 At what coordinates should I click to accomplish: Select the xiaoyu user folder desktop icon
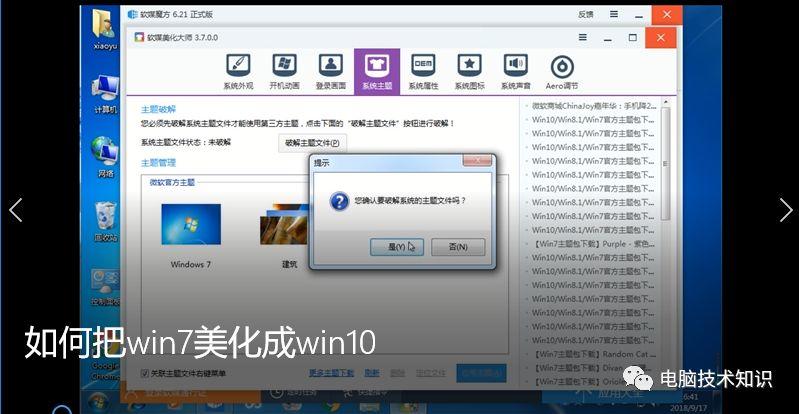pos(105,30)
